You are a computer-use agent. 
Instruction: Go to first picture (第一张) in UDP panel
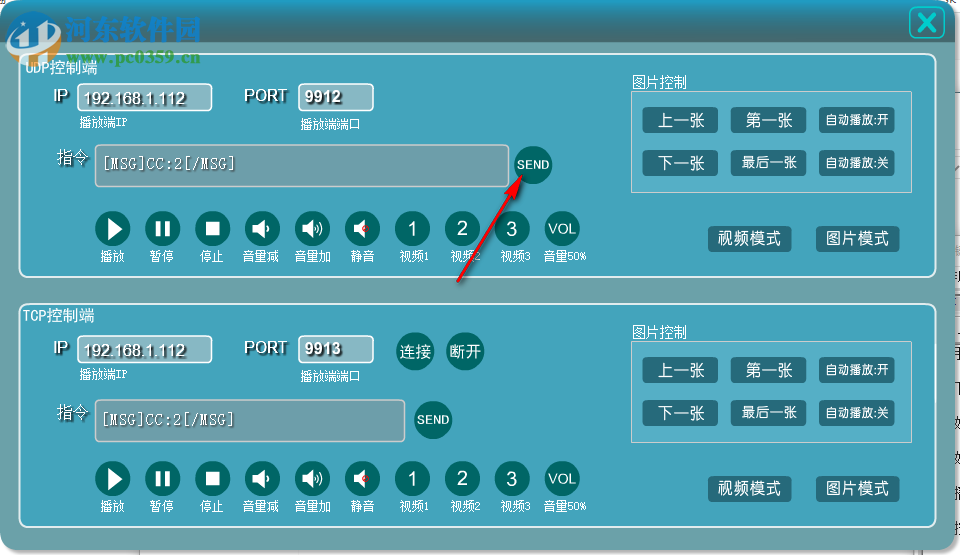768,120
